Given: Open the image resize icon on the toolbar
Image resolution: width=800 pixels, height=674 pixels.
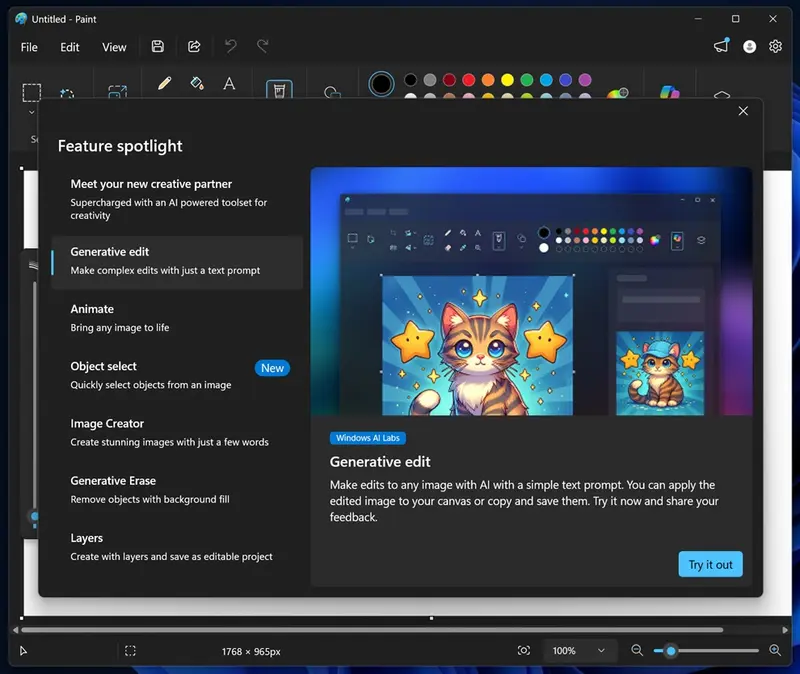Looking at the screenshot, I should (117, 90).
